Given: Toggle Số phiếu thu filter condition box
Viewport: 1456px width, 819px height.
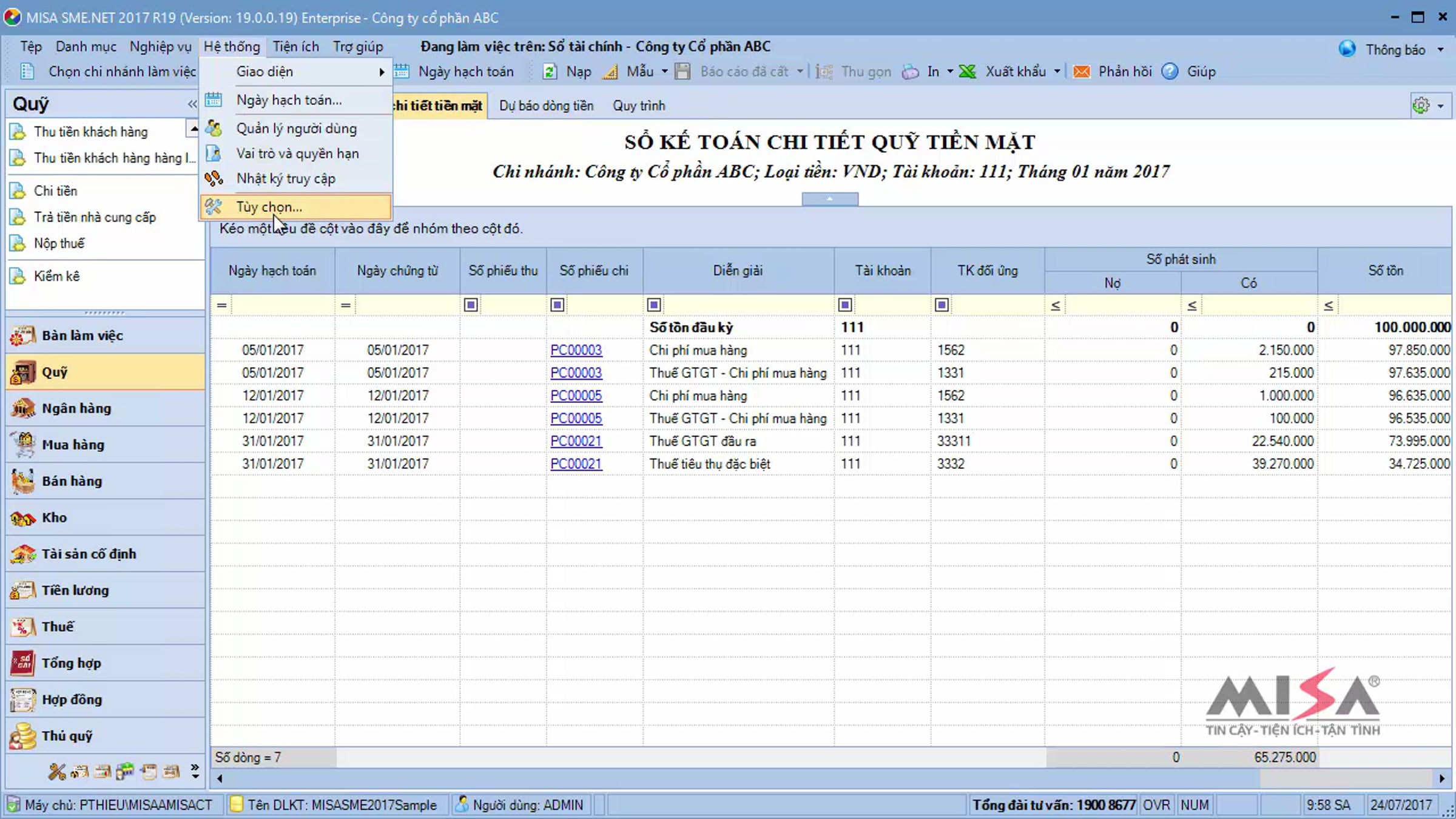Looking at the screenshot, I should (x=470, y=305).
